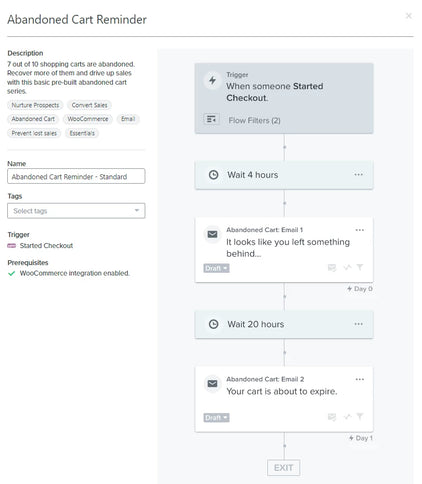The height and width of the screenshot is (484, 422).
Task: Click analytics icon on Email 2
Action: pyautogui.click(x=347, y=417)
